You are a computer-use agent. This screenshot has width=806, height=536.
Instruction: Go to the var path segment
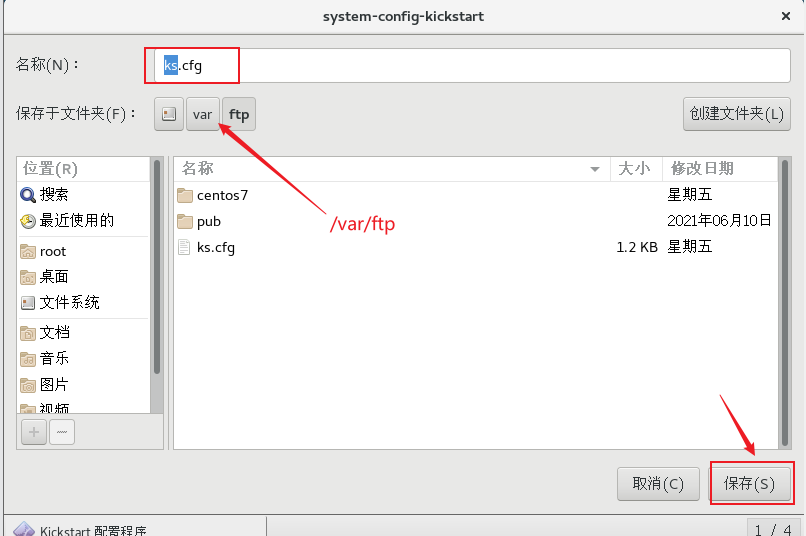tap(203, 114)
